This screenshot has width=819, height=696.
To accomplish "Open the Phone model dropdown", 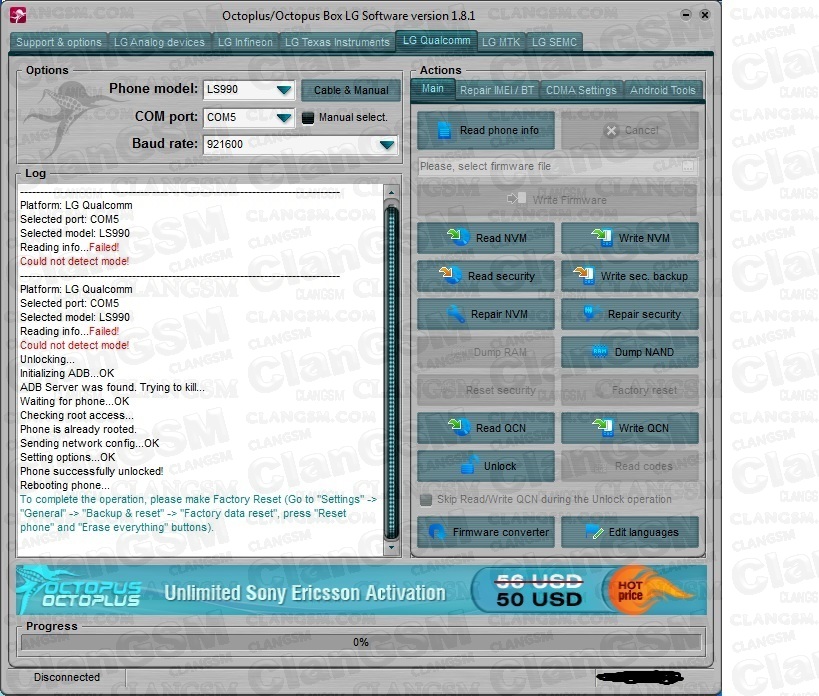I will pyautogui.click(x=284, y=90).
